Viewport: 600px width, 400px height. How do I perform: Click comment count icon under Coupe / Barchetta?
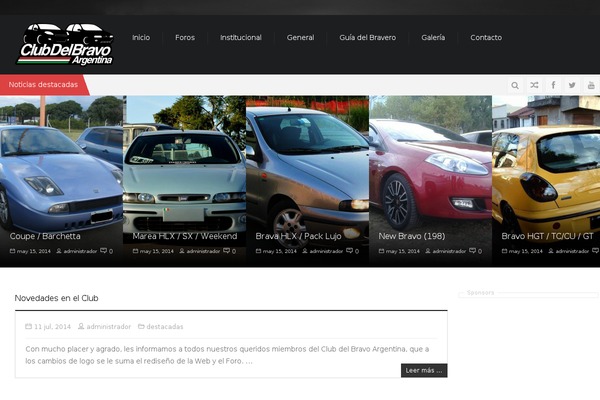pos(104,251)
